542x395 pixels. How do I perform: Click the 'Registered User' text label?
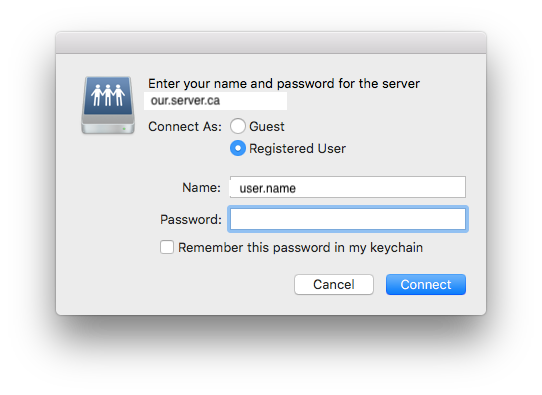pyautogui.click(x=297, y=149)
